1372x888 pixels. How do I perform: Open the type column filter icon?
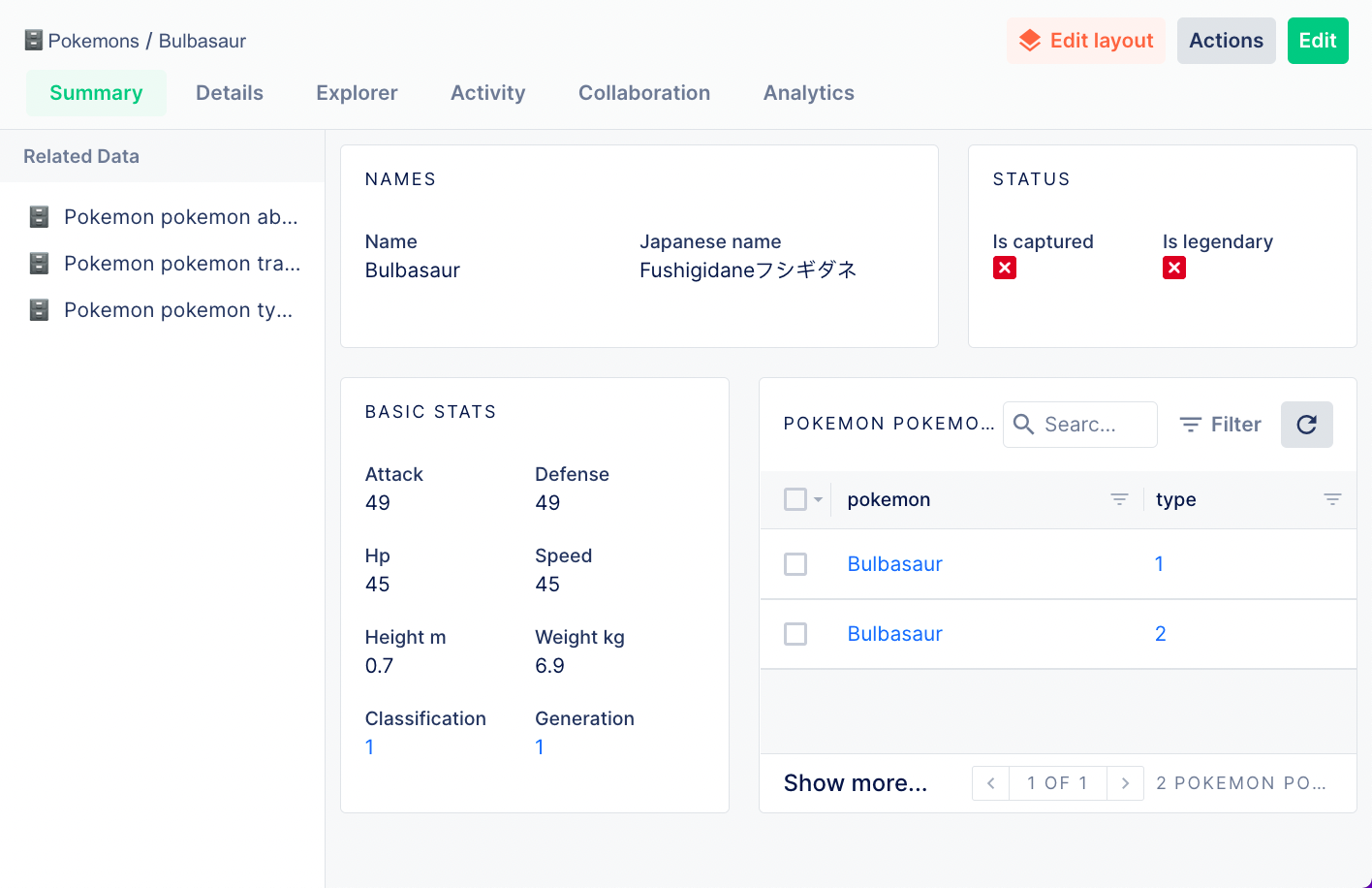tap(1332, 499)
